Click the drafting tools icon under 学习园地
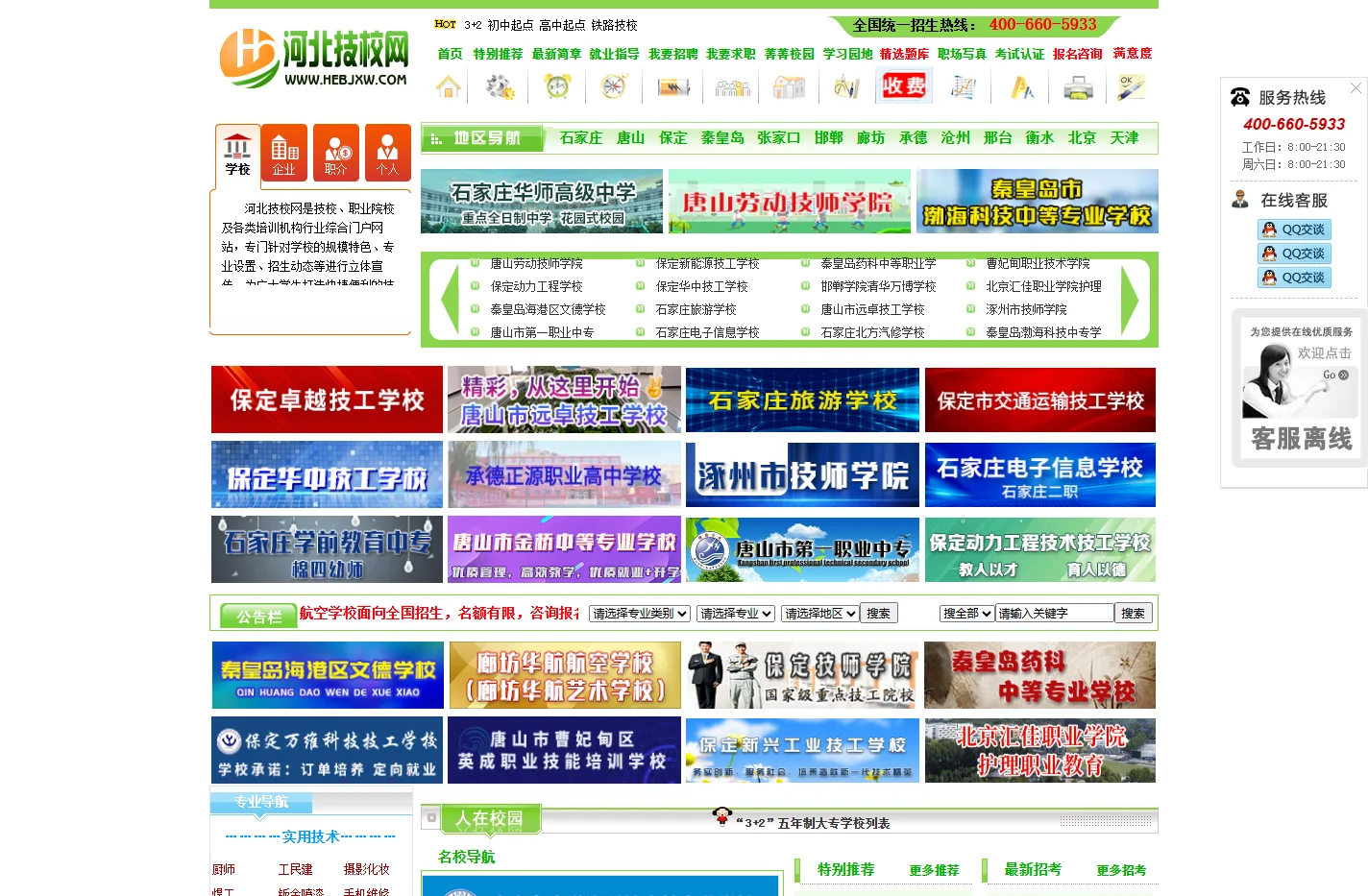The image size is (1368, 896). pos(846,87)
